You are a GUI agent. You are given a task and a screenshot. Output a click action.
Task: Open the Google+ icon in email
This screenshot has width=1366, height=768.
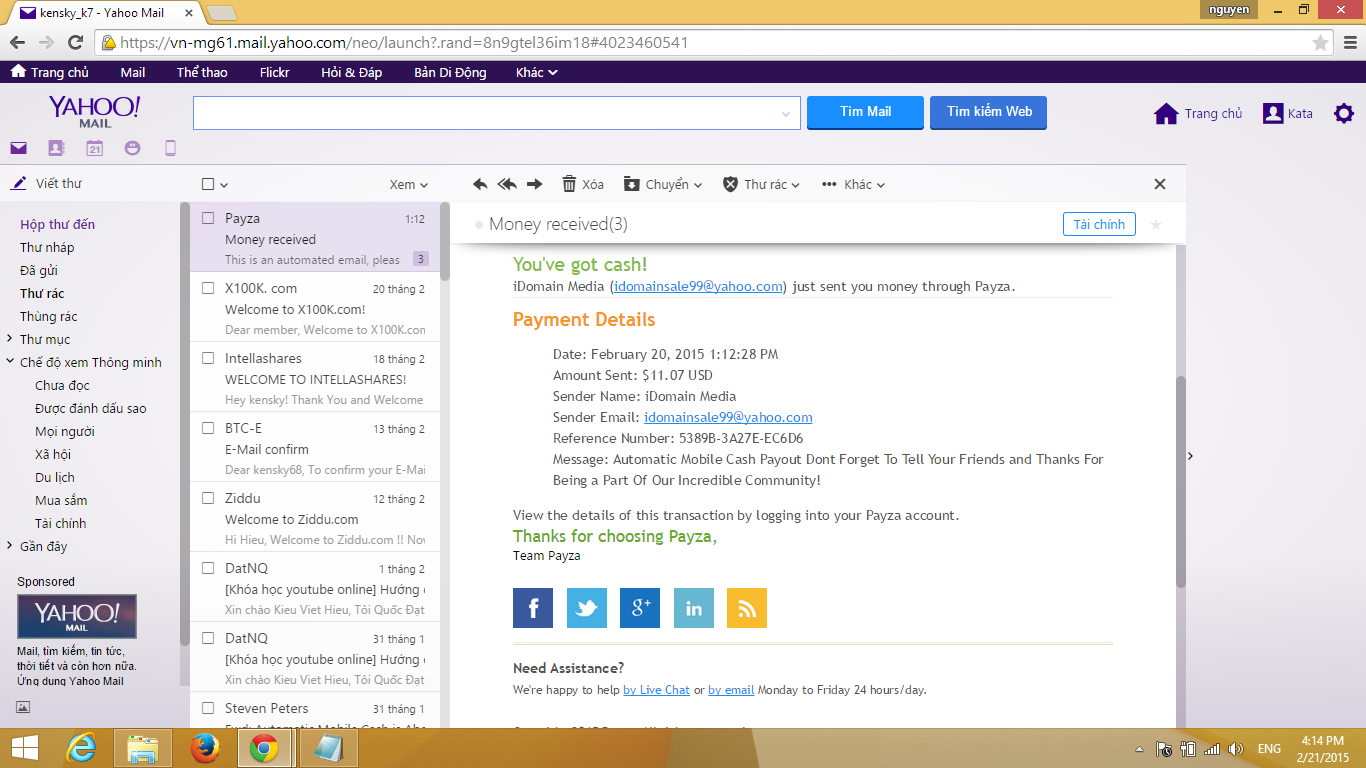coord(640,608)
